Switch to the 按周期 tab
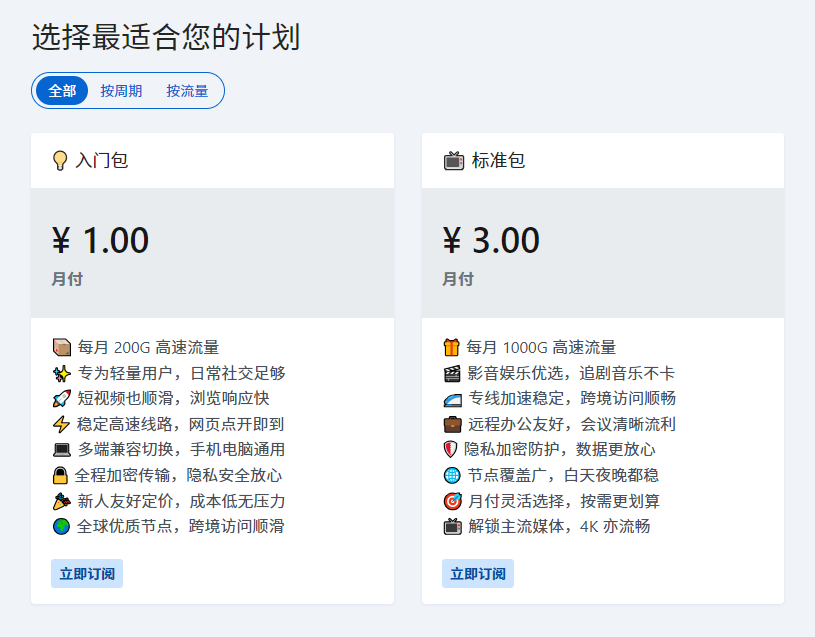This screenshot has width=815, height=637. point(121,91)
